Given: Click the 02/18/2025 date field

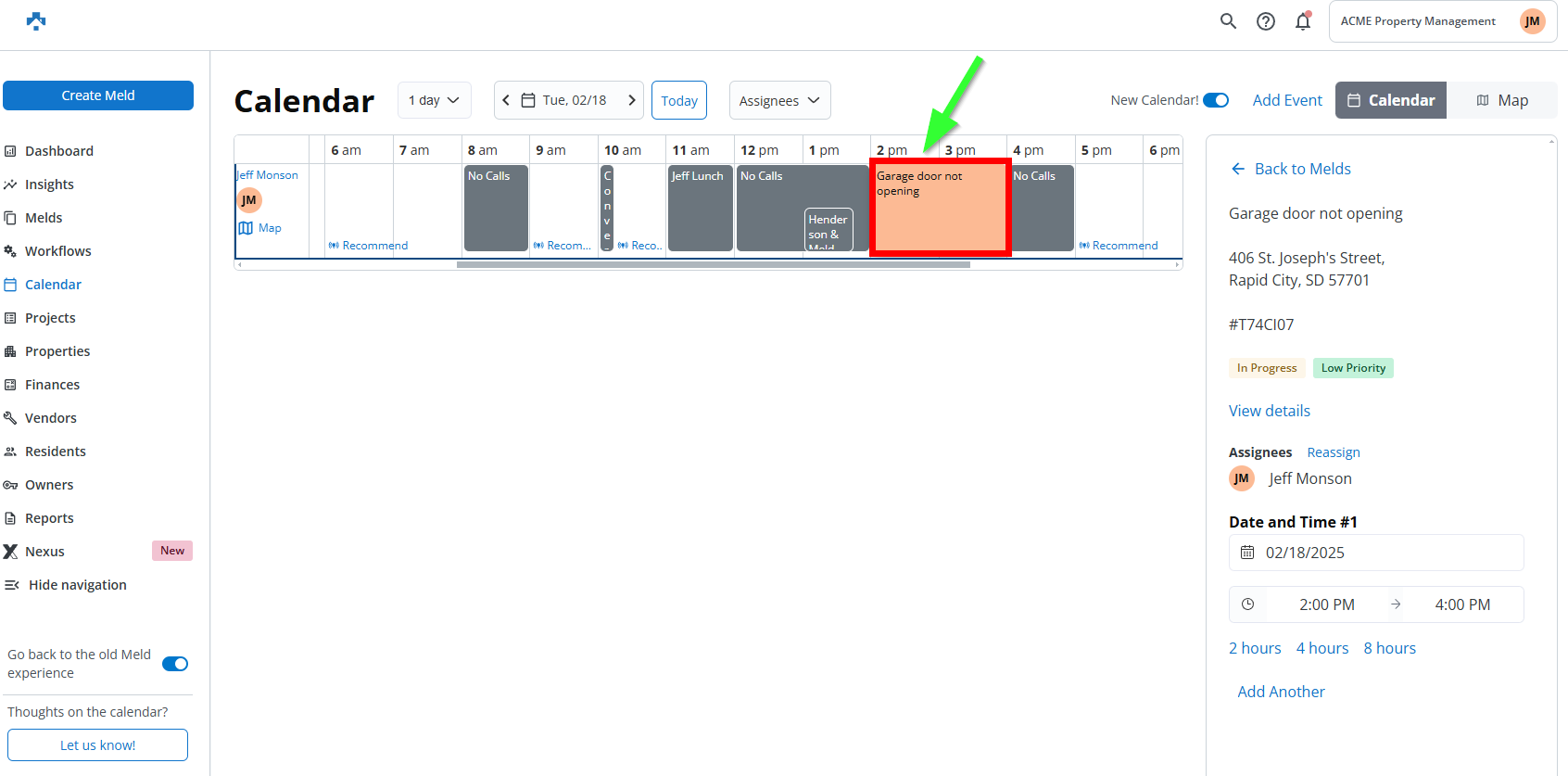Looking at the screenshot, I should [x=1376, y=553].
